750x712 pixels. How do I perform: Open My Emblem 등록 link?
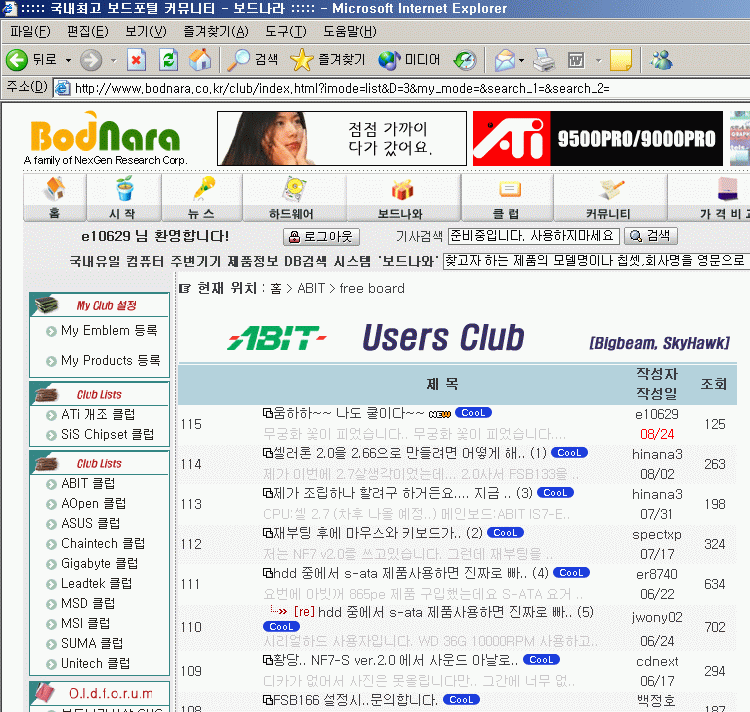(109, 331)
